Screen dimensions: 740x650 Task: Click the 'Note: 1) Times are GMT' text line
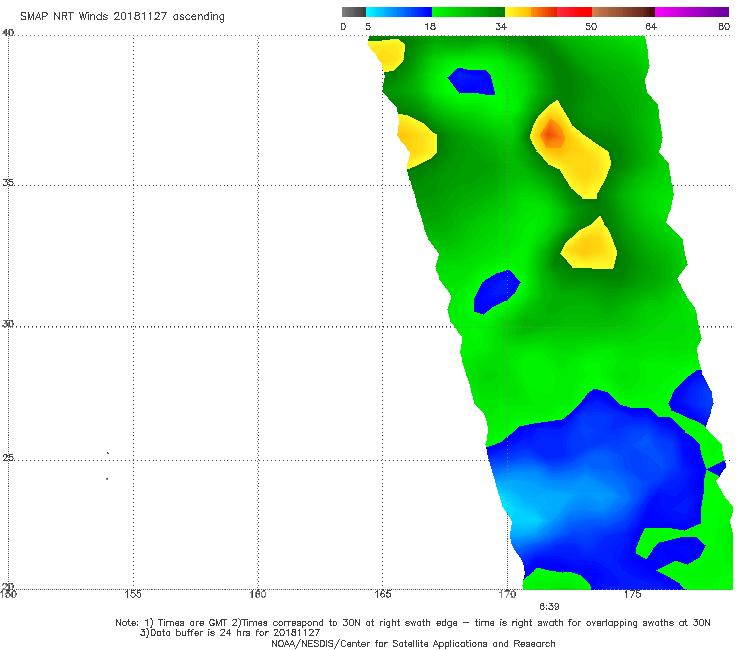coord(412,623)
